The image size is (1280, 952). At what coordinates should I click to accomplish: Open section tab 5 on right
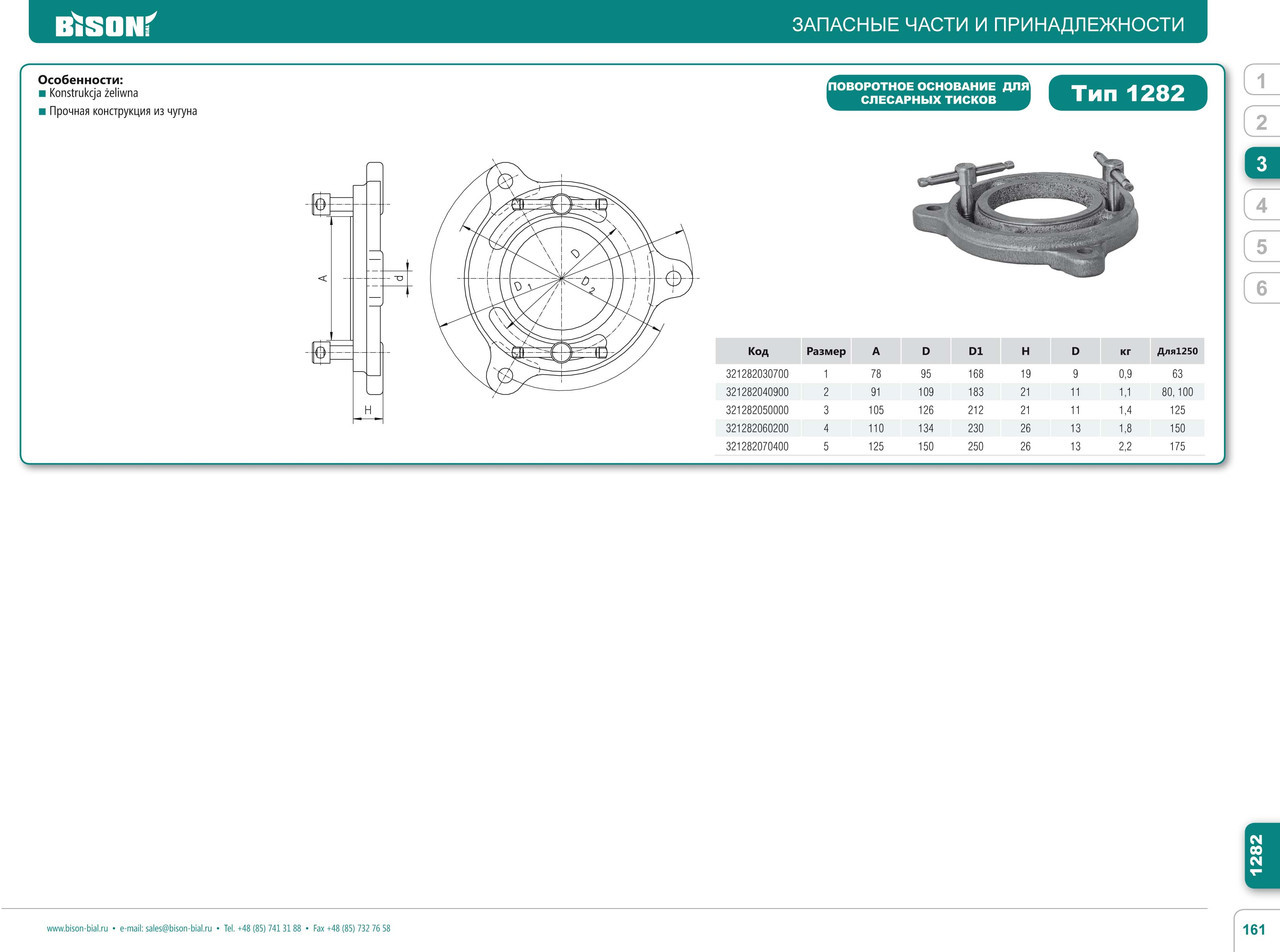[x=1262, y=247]
